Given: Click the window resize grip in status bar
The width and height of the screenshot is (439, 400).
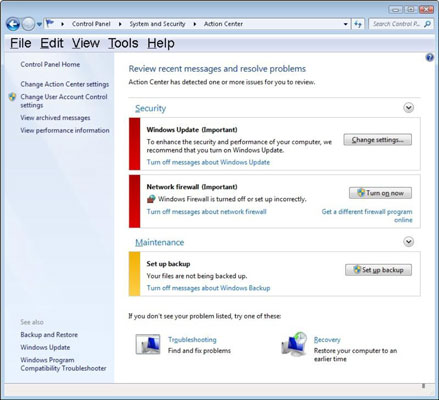Looking at the screenshot, I should [x=423, y=386].
